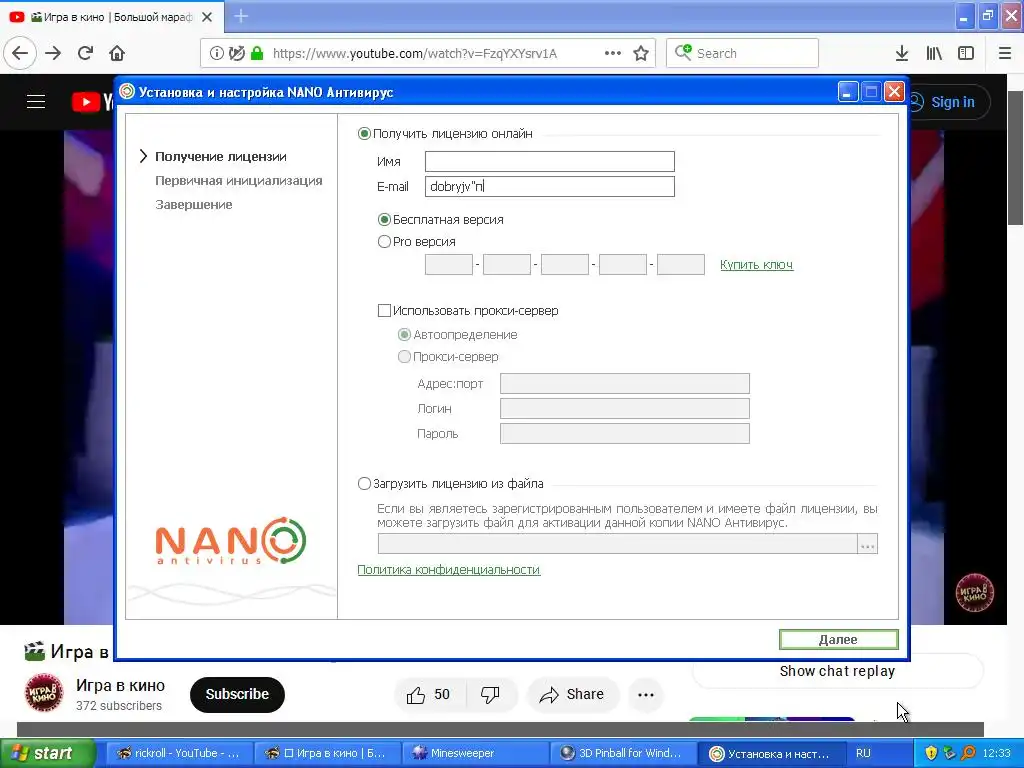Select Получить лицензию онлайн radio option
This screenshot has width=1024, height=768.
pyautogui.click(x=364, y=134)
